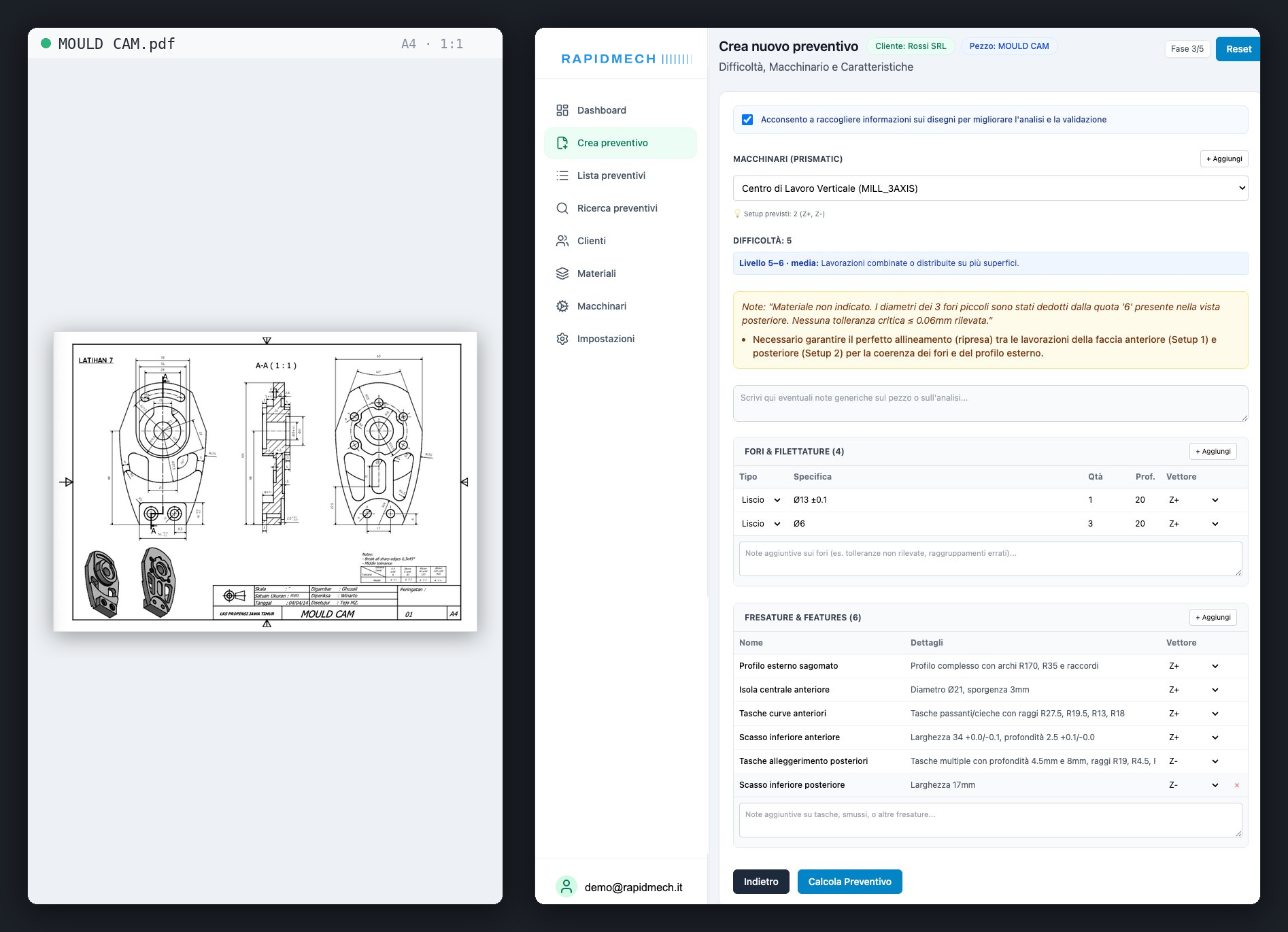The height and width of the screenshot is (932, 1288).
Task: Go to Dashboard in the sidebar
Action: (x=620, y=110)
